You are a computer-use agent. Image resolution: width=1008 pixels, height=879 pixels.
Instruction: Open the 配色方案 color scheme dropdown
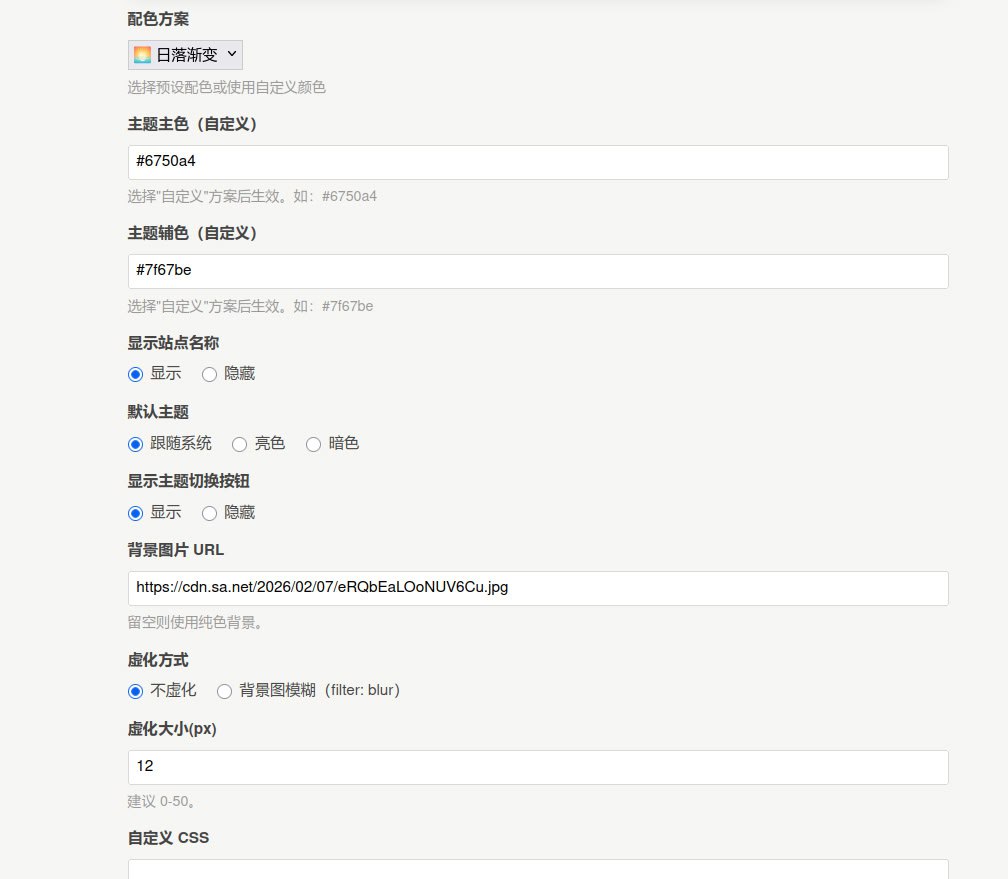[186, 55]
